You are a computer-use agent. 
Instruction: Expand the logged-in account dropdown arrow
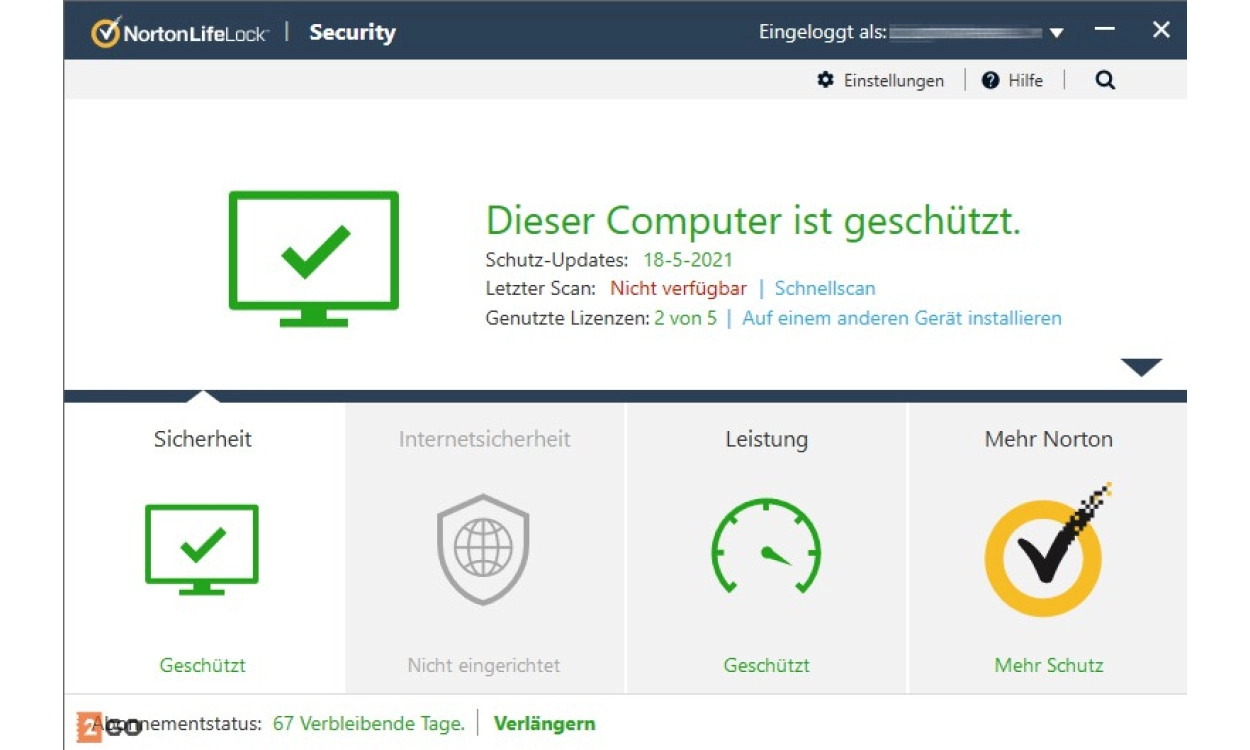[x=1056, y=33]
